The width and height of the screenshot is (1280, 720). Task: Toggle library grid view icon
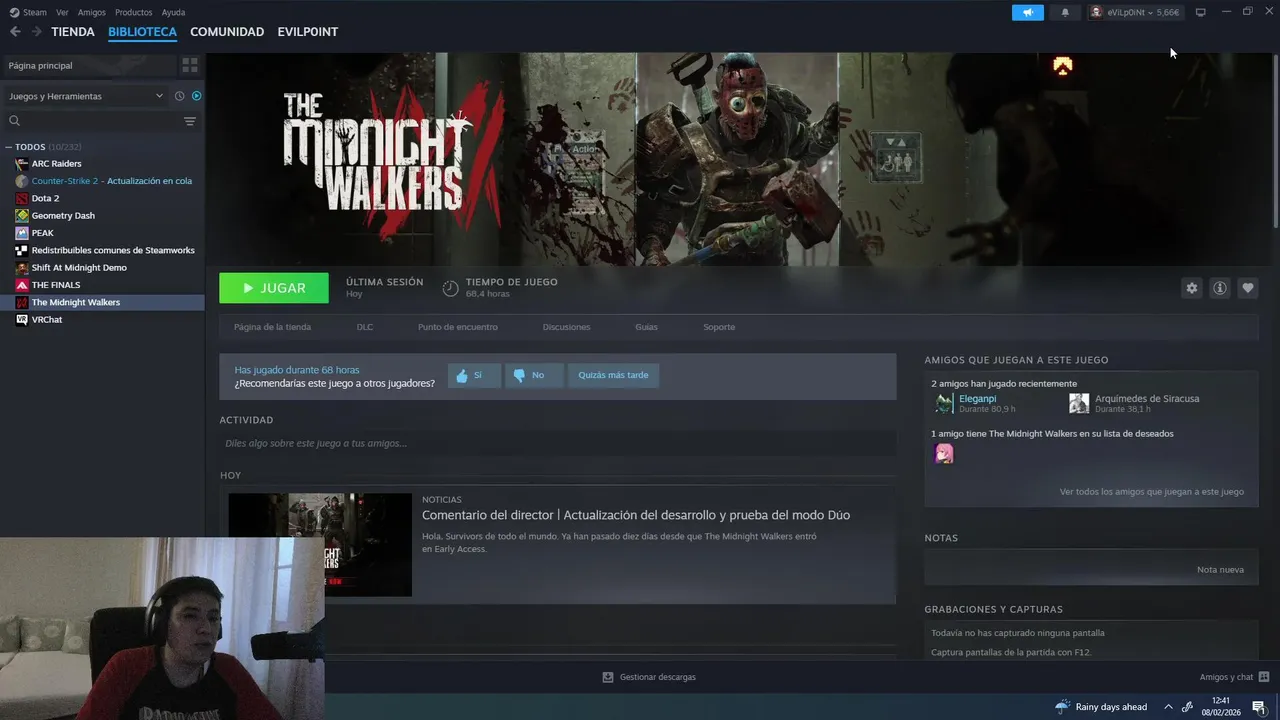[189, 65]
